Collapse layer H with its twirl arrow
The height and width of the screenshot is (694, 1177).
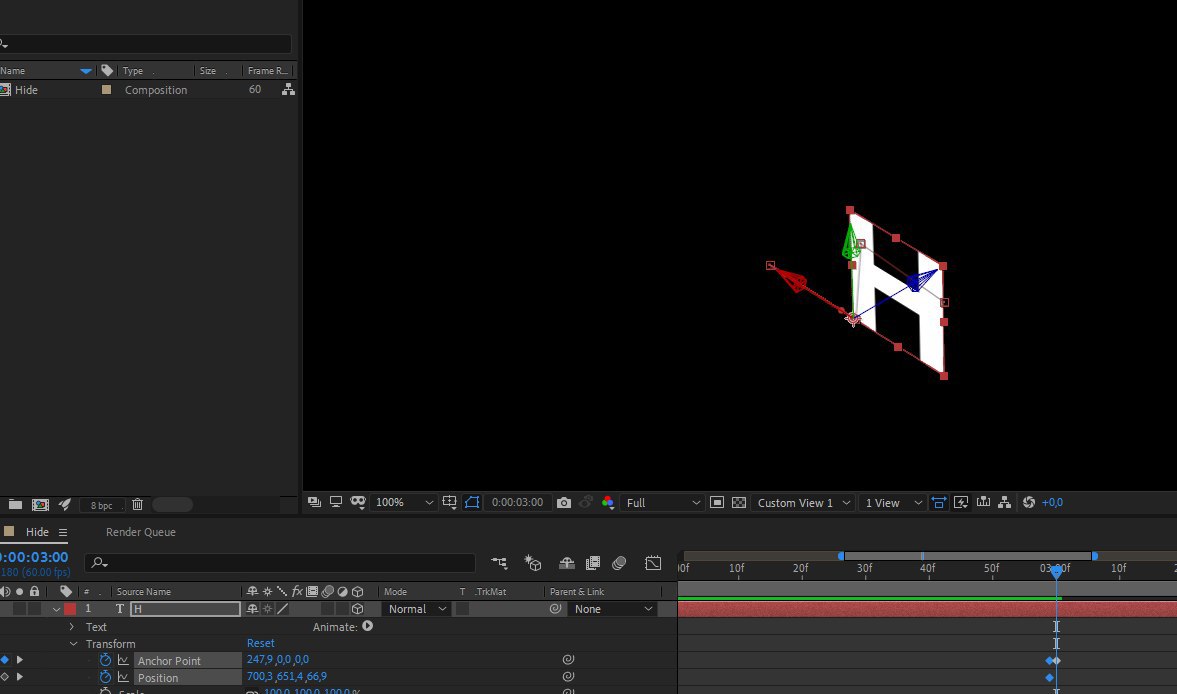click(x=56, y=609)
